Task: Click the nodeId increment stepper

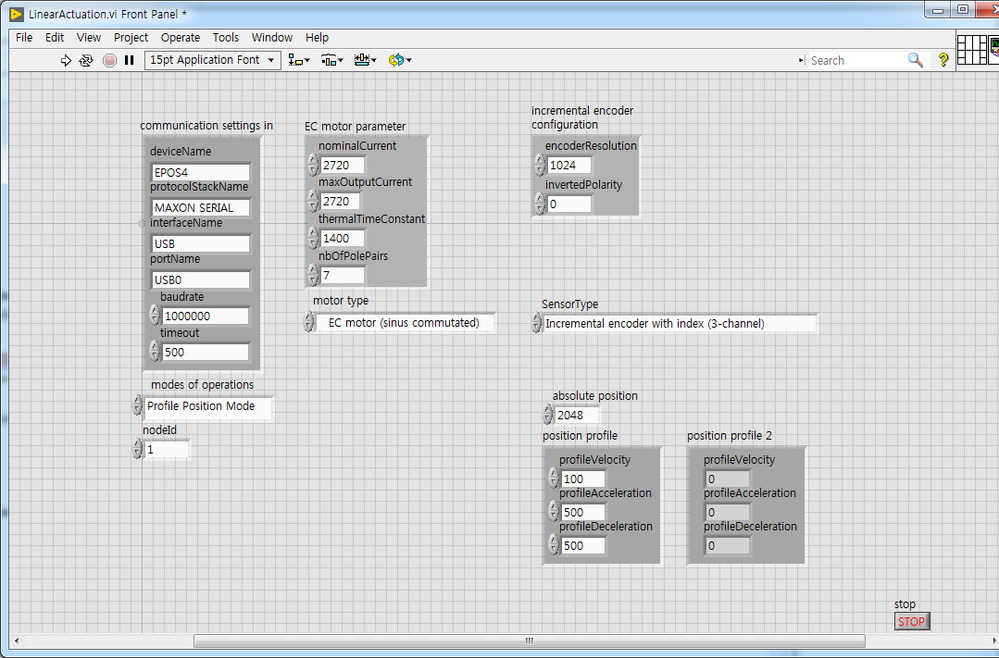Action: tap(138, 445)
